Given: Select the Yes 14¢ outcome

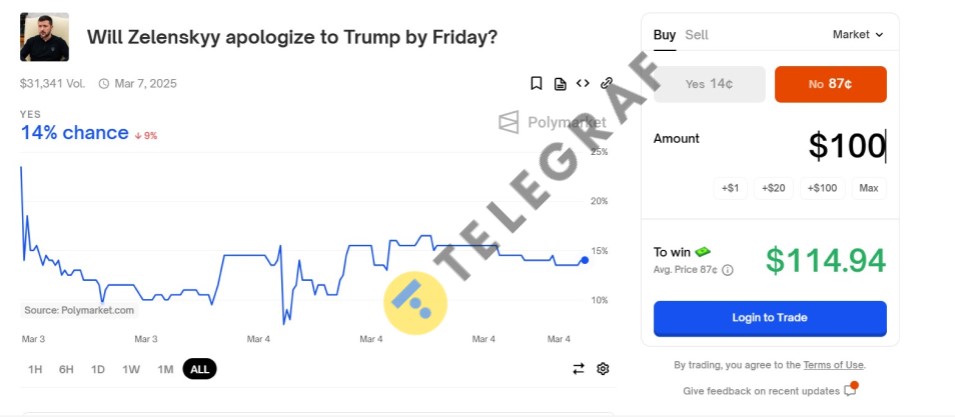Looking at the screenshot, I should click(x=709, y=84).
